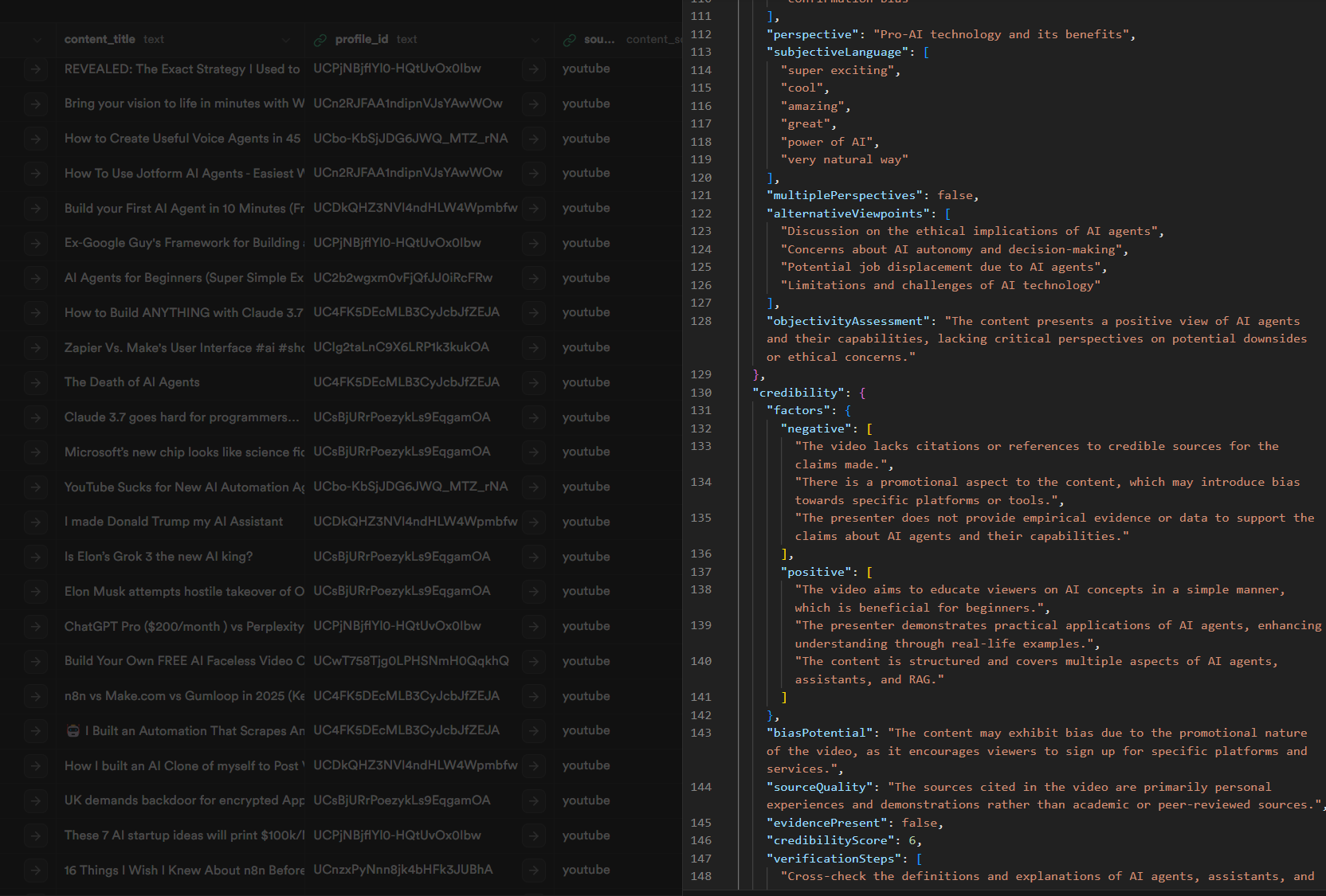Click line number 143 in the JSON gutter
Image resolution: width=1326 pixels, height=896 pixels.
coord(701,733)
